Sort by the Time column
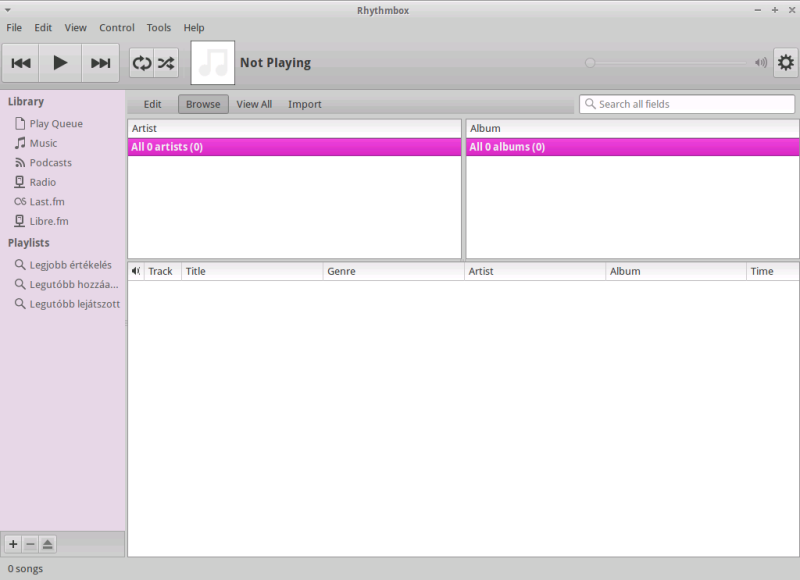The height and width of the screenshot is (580, 800). [x=772, y=271]
